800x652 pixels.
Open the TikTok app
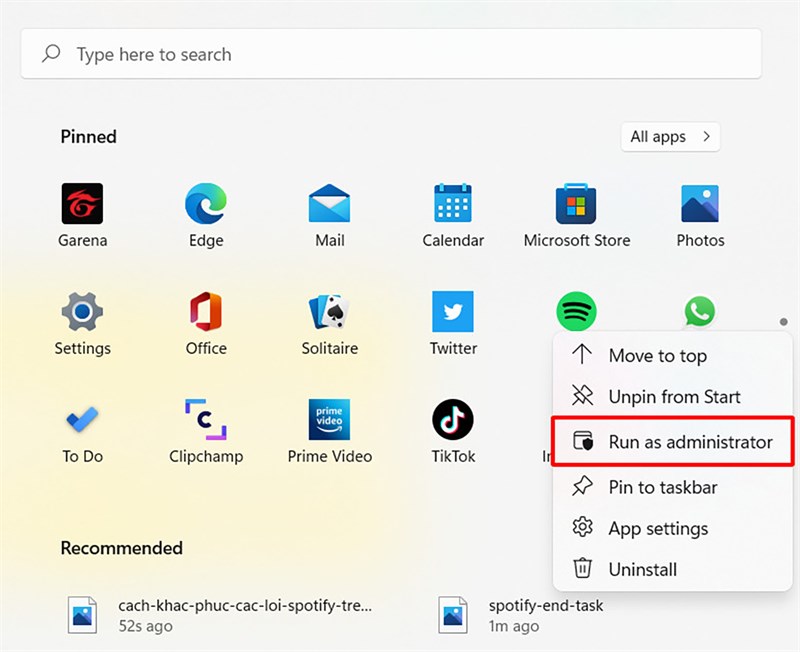click(453, 420)
